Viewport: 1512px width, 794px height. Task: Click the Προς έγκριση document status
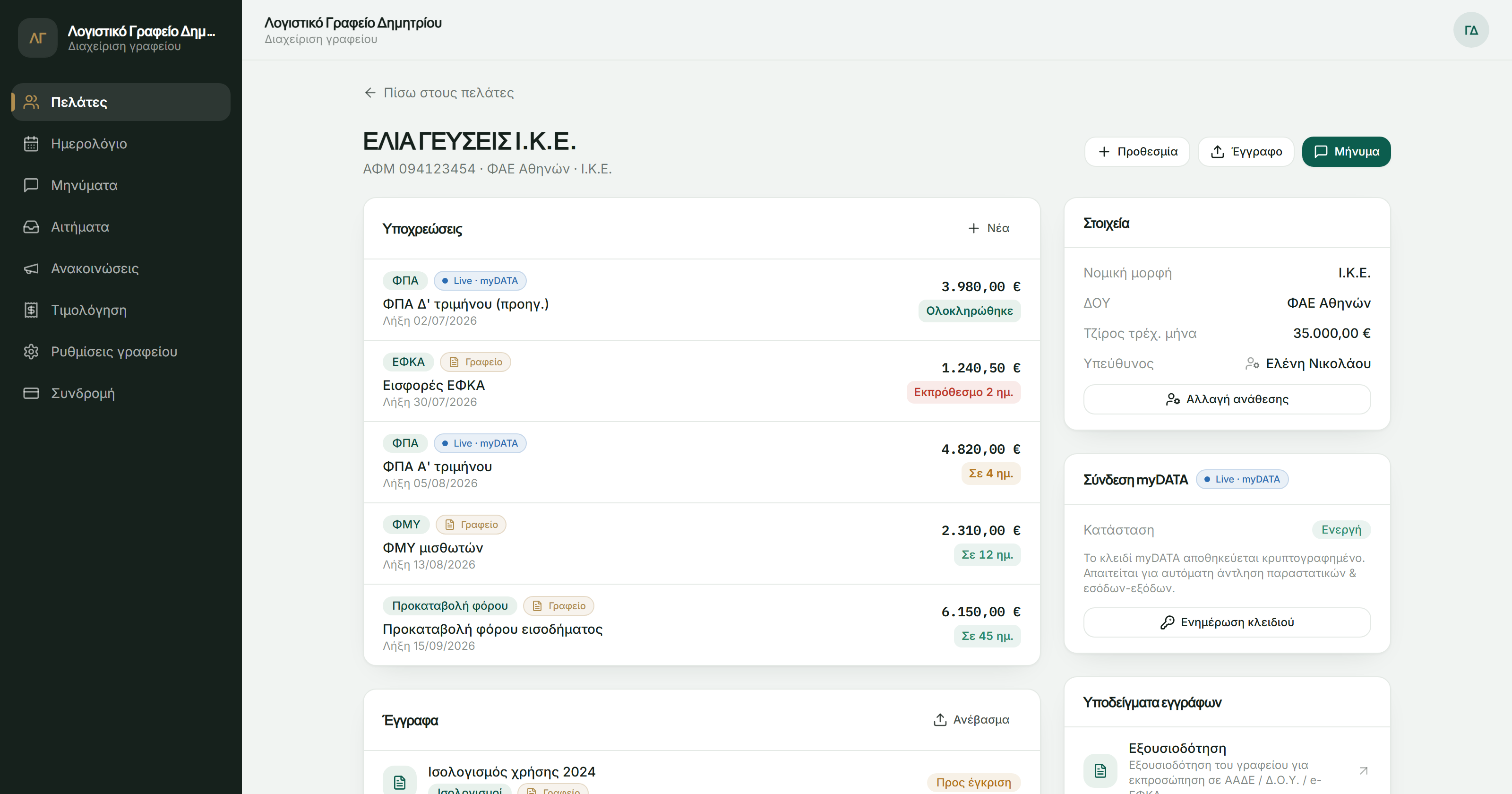(974, 782)
